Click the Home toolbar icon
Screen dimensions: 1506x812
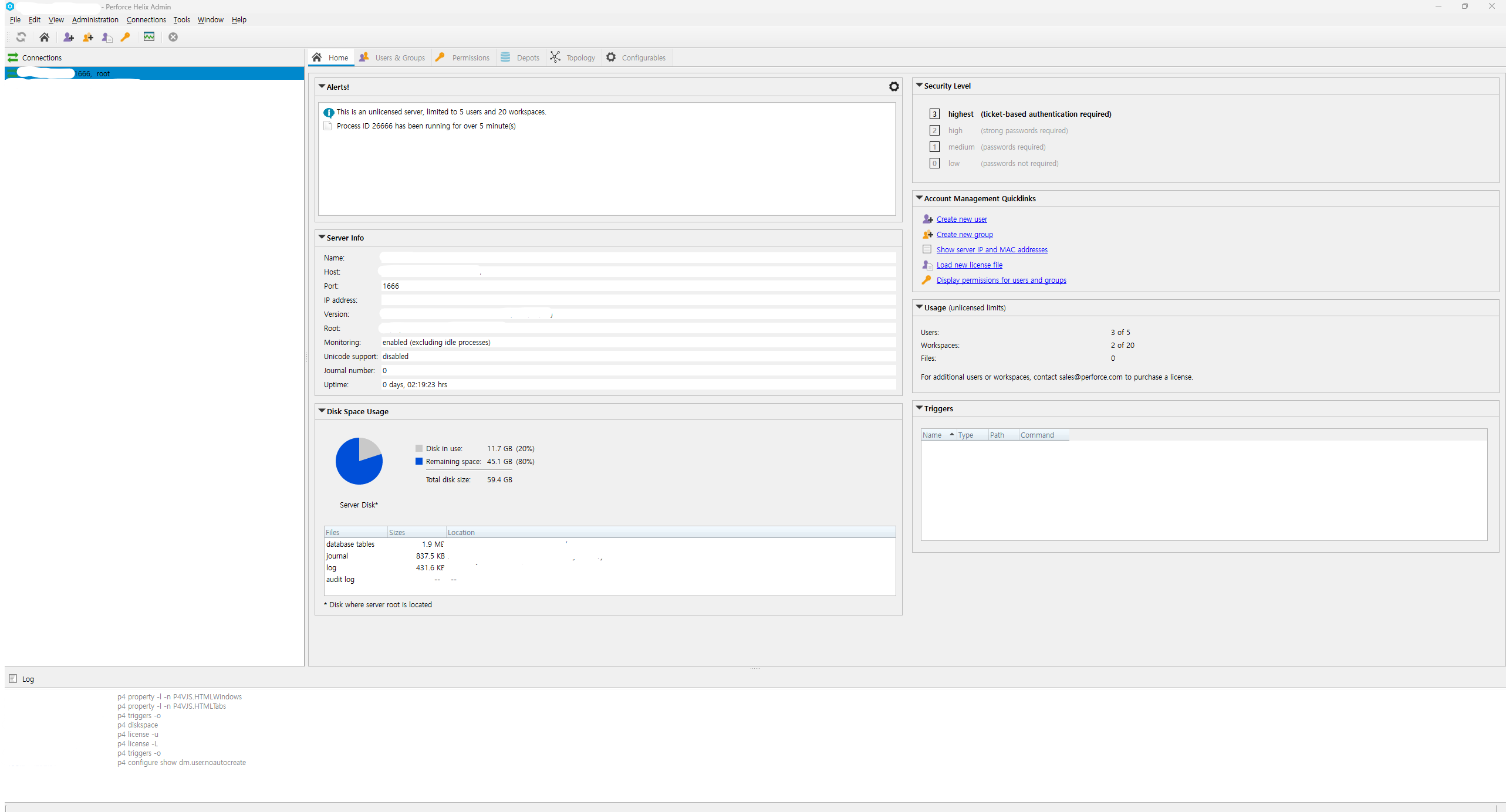point(44,37)
